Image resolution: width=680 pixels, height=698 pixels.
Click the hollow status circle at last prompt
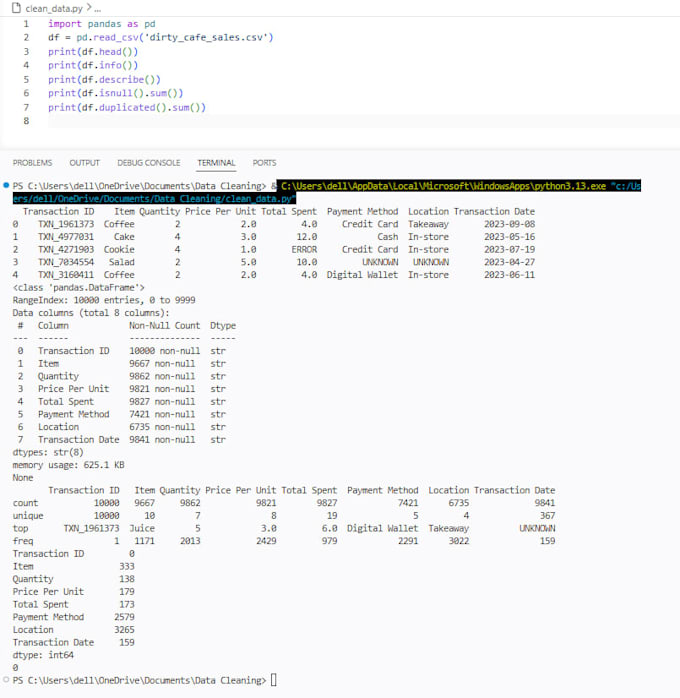coord(6,680)
